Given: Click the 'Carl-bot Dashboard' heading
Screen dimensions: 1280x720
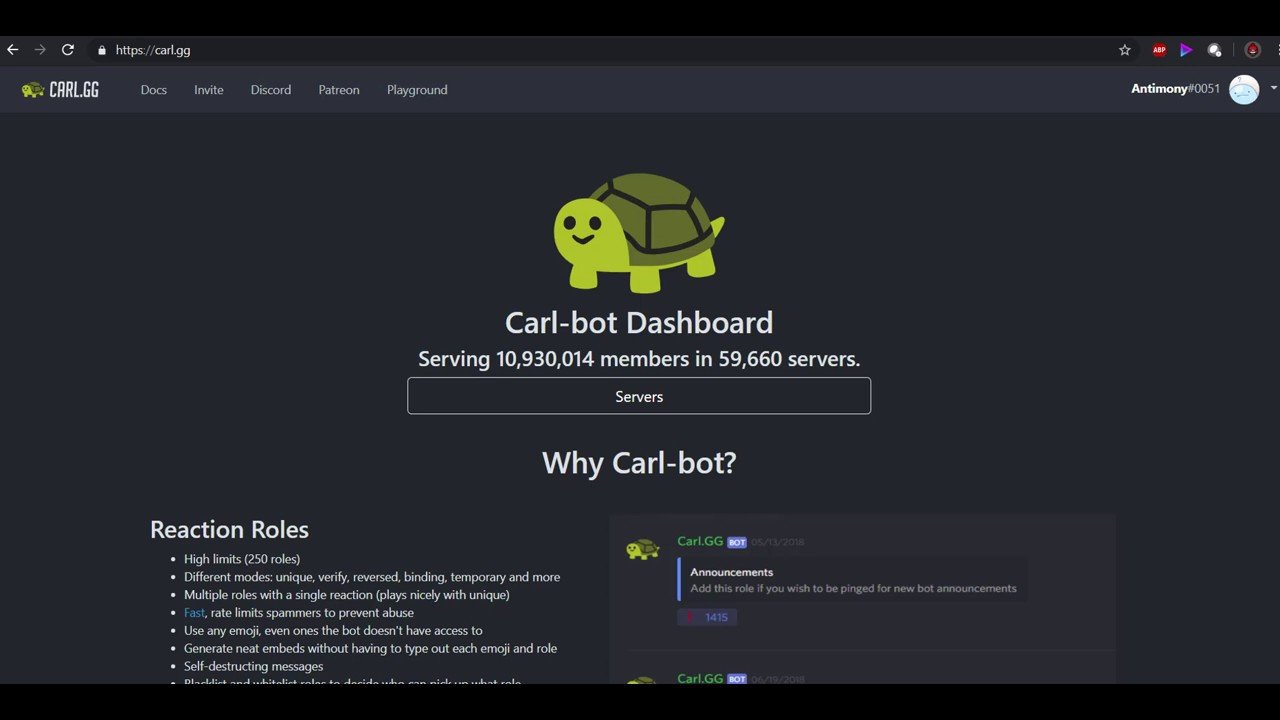Looking at the screenshot, I should point(639,323).
